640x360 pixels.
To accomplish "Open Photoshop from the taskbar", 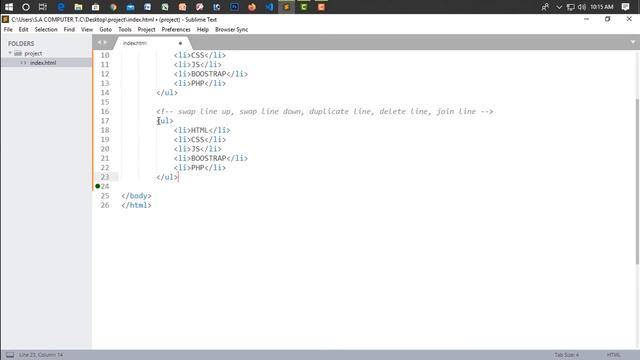I will (234, 7).
